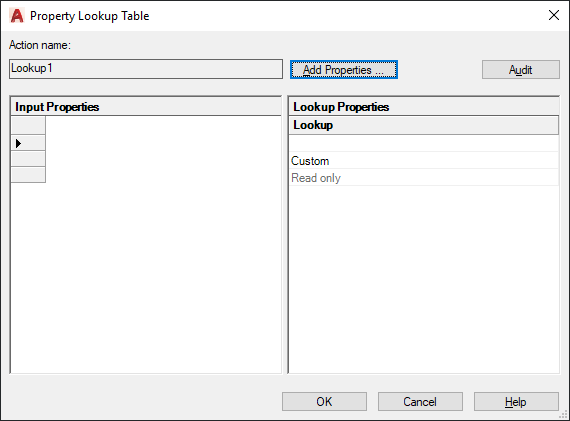570x421 pixels.
Task: Select the first row header cell in Input Properties
Action: pos(28,125)
